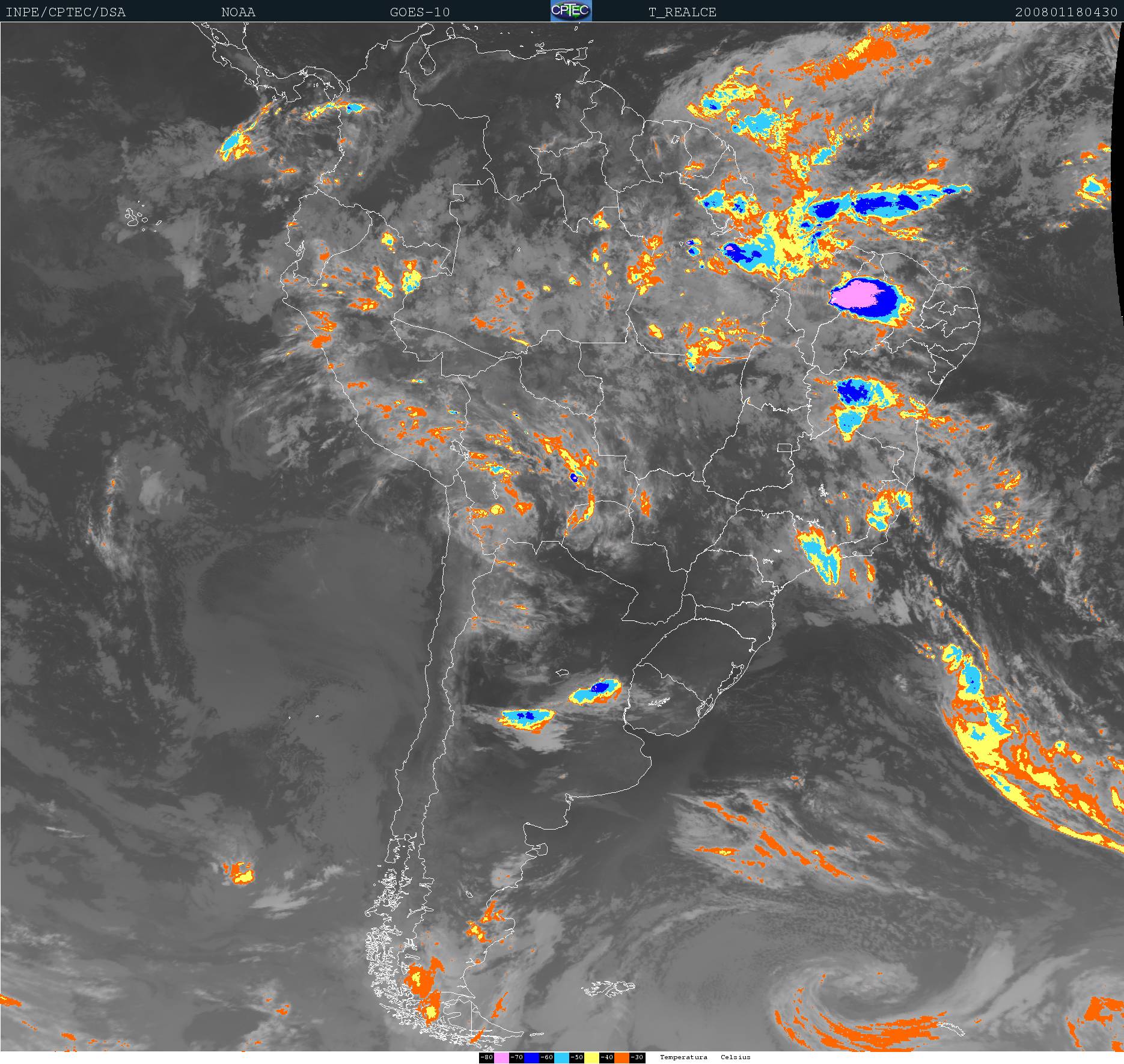Click the light blue swatch in the legend

pyautogui.click(x=562, y=1057)
